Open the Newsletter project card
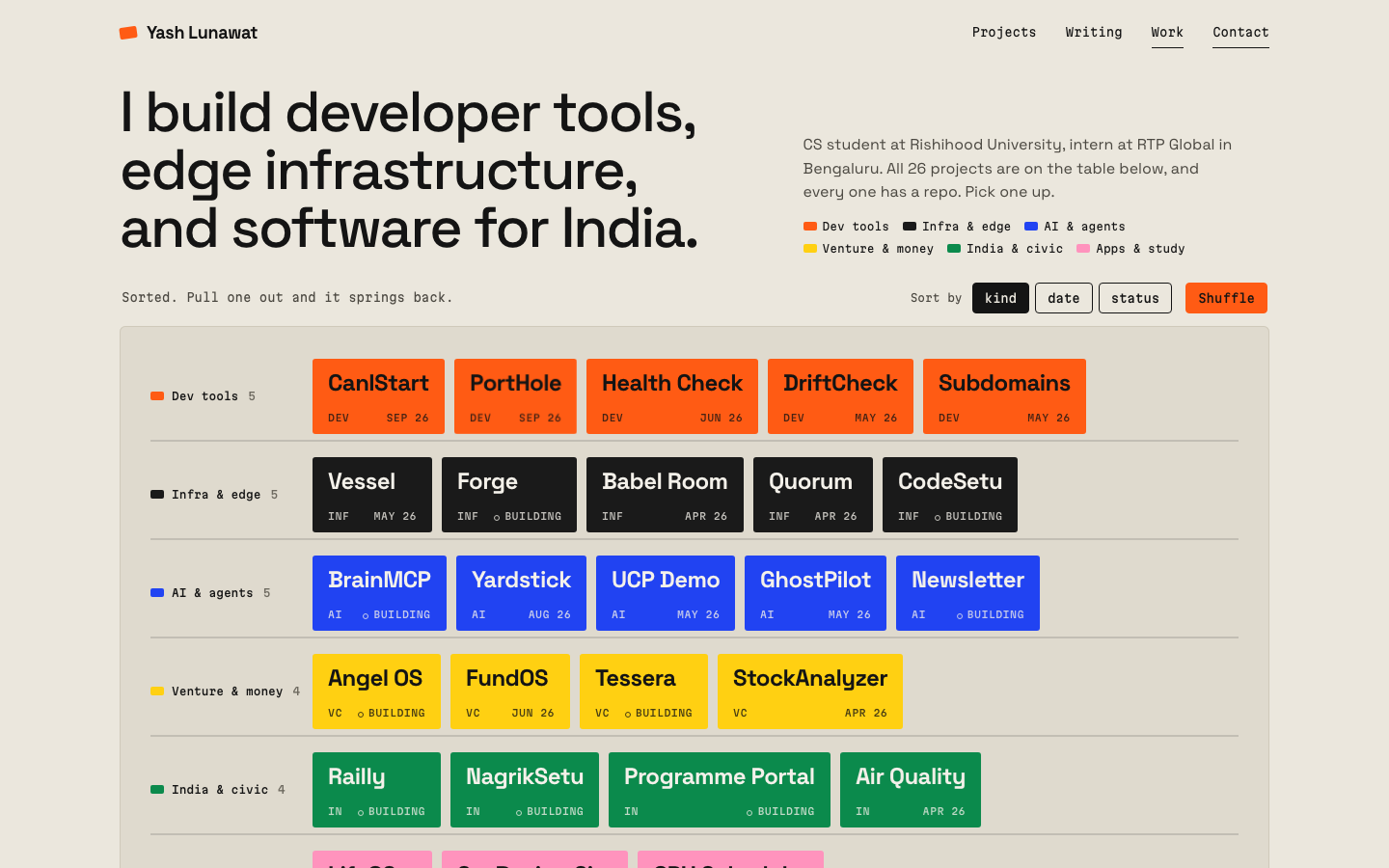Viewport: 1389px width, 868px height. pos(967,593)
